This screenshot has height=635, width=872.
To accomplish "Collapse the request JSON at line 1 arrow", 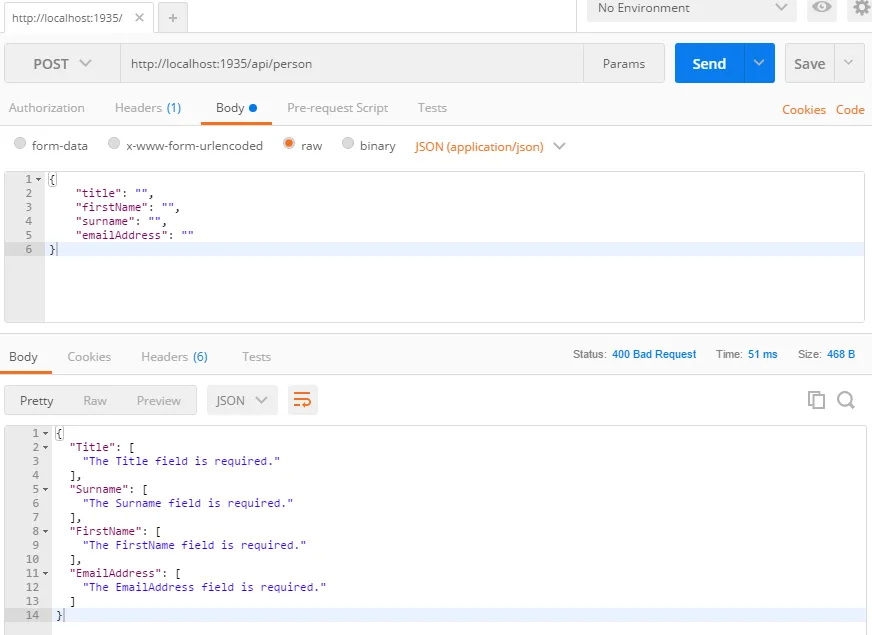I will [38, 179].
